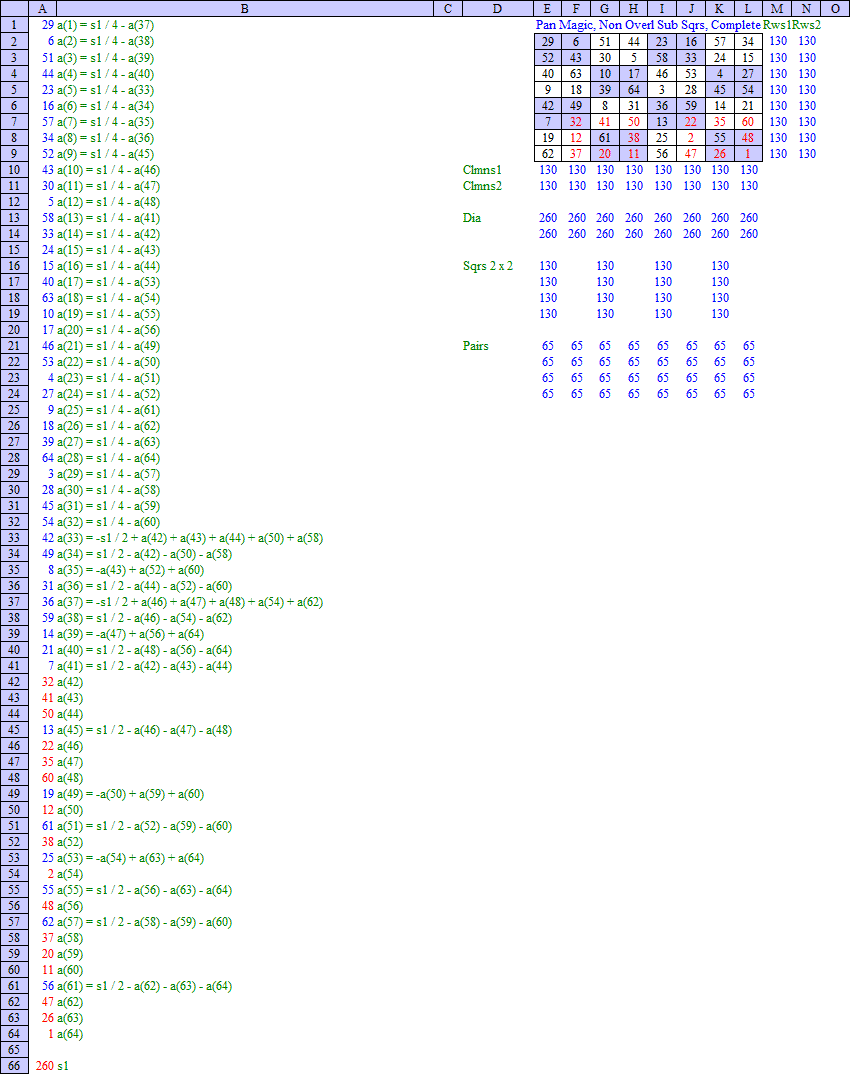Click the a(58) label
The image size is (852, 1076).
coord(70,938)
